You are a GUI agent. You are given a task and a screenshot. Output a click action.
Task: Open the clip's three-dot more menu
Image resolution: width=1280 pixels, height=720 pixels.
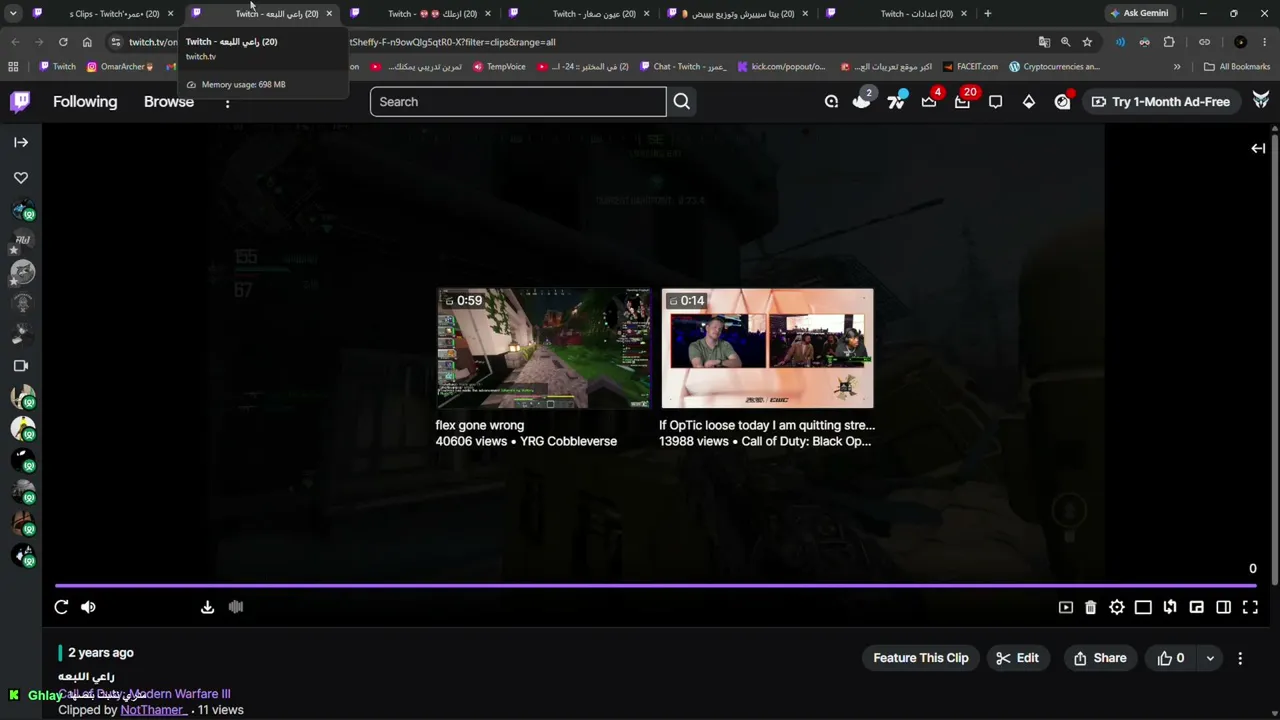(x=1240, y=658)
